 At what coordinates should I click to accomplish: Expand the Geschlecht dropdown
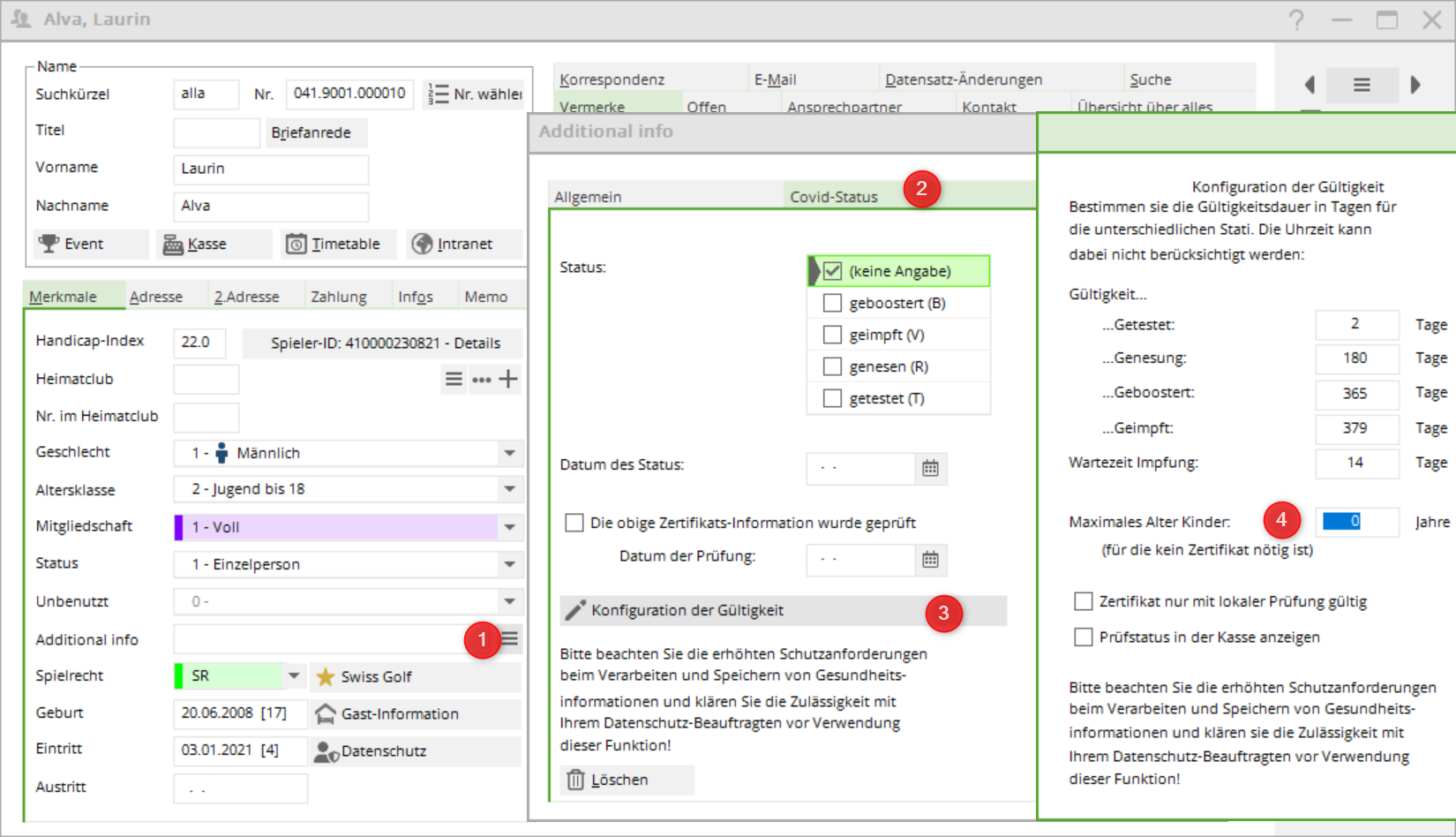click(509, 453)
